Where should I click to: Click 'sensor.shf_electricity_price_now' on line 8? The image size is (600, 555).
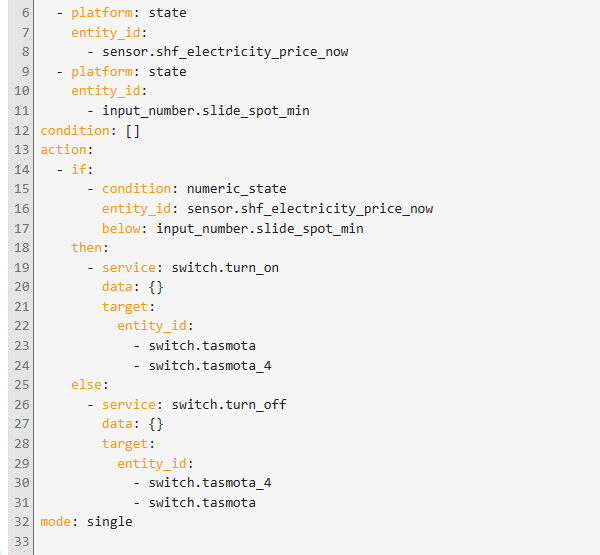[x=225, y=52]
